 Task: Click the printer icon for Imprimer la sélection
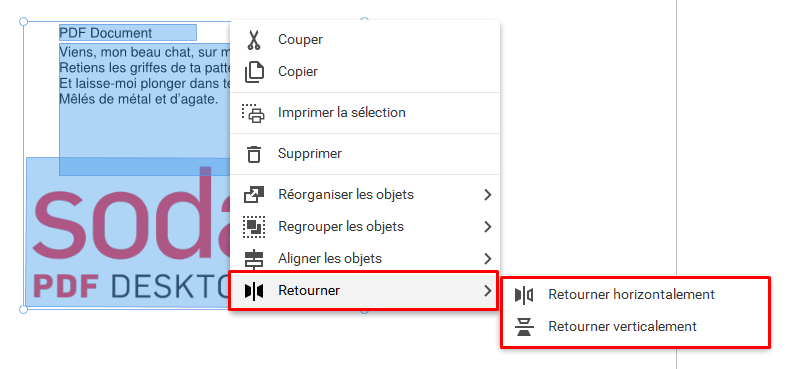pos(253,113)
